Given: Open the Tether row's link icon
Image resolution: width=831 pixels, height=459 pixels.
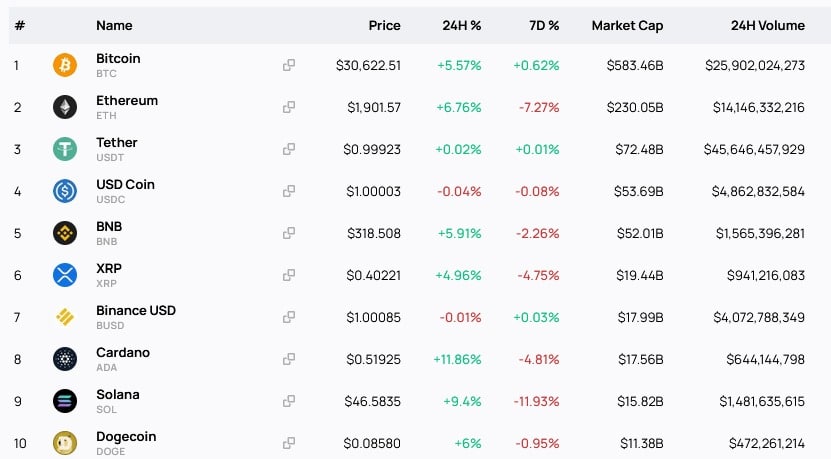Looking at the screenshot, I should [289, 149].
